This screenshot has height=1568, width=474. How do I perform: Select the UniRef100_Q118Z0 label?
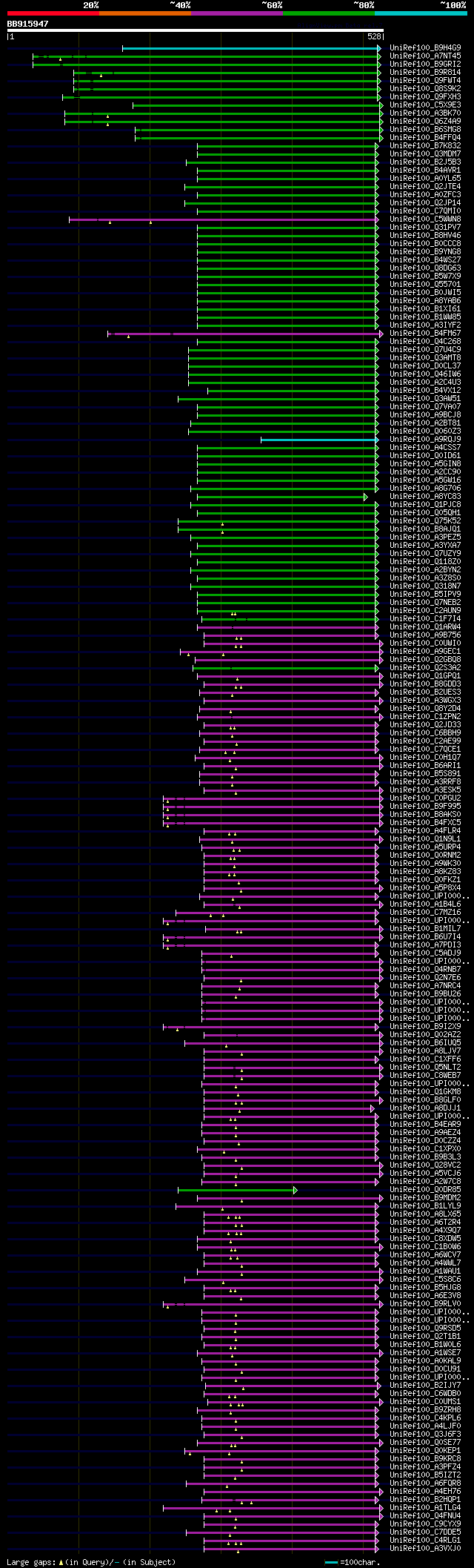click(x=425, y=562)
